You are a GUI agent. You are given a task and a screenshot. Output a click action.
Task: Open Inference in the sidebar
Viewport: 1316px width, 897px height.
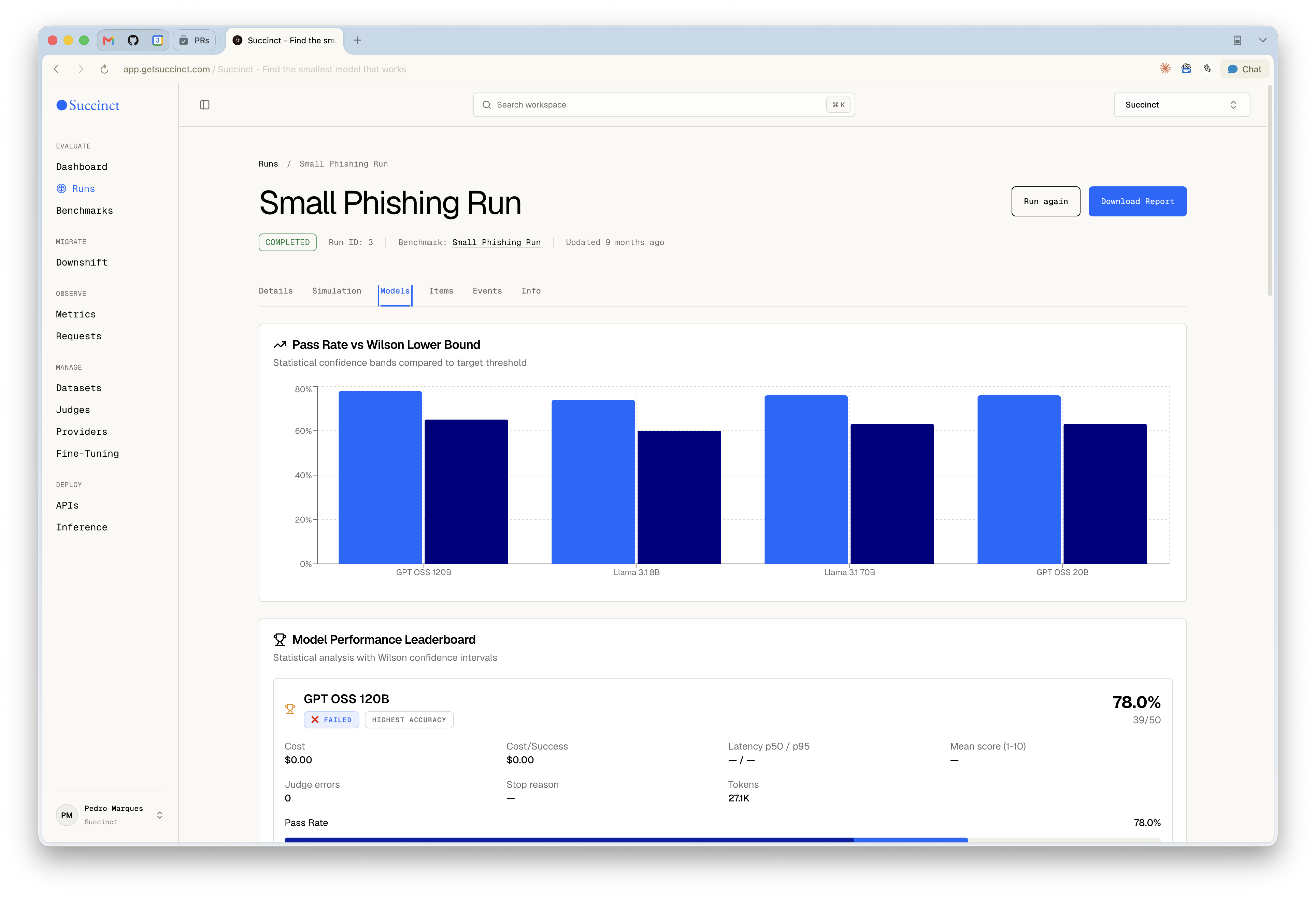[82, 527]
